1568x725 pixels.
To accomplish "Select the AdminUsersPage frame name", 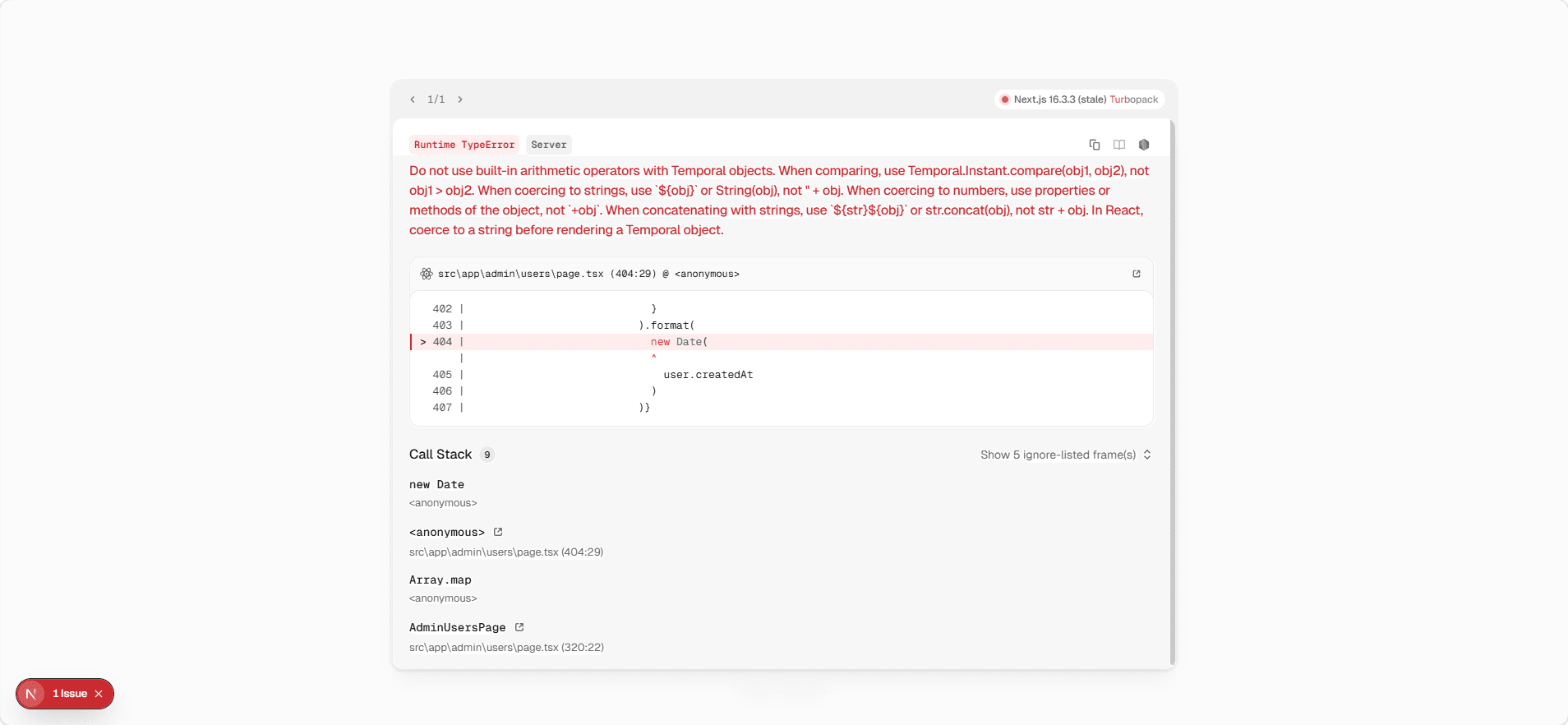I will [458, 627].
